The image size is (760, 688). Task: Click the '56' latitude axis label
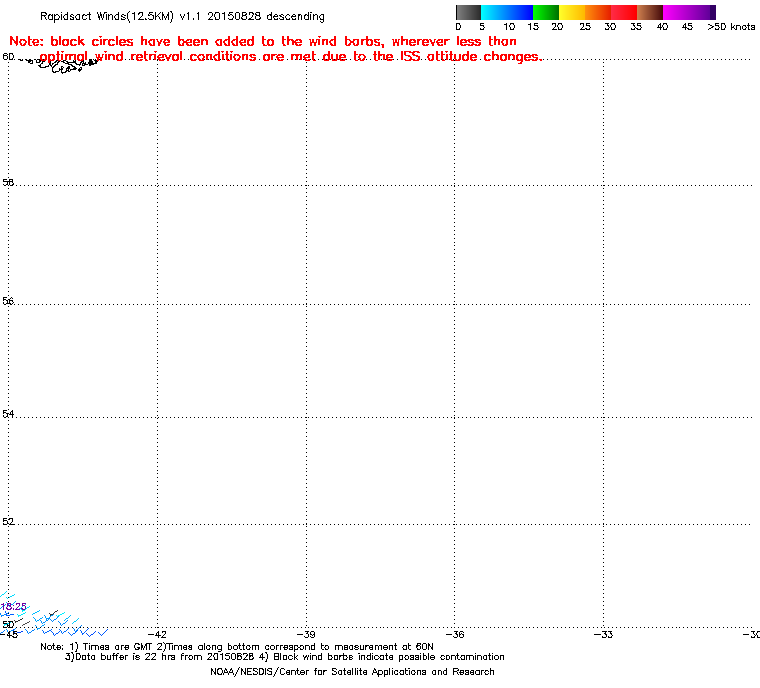8,301
